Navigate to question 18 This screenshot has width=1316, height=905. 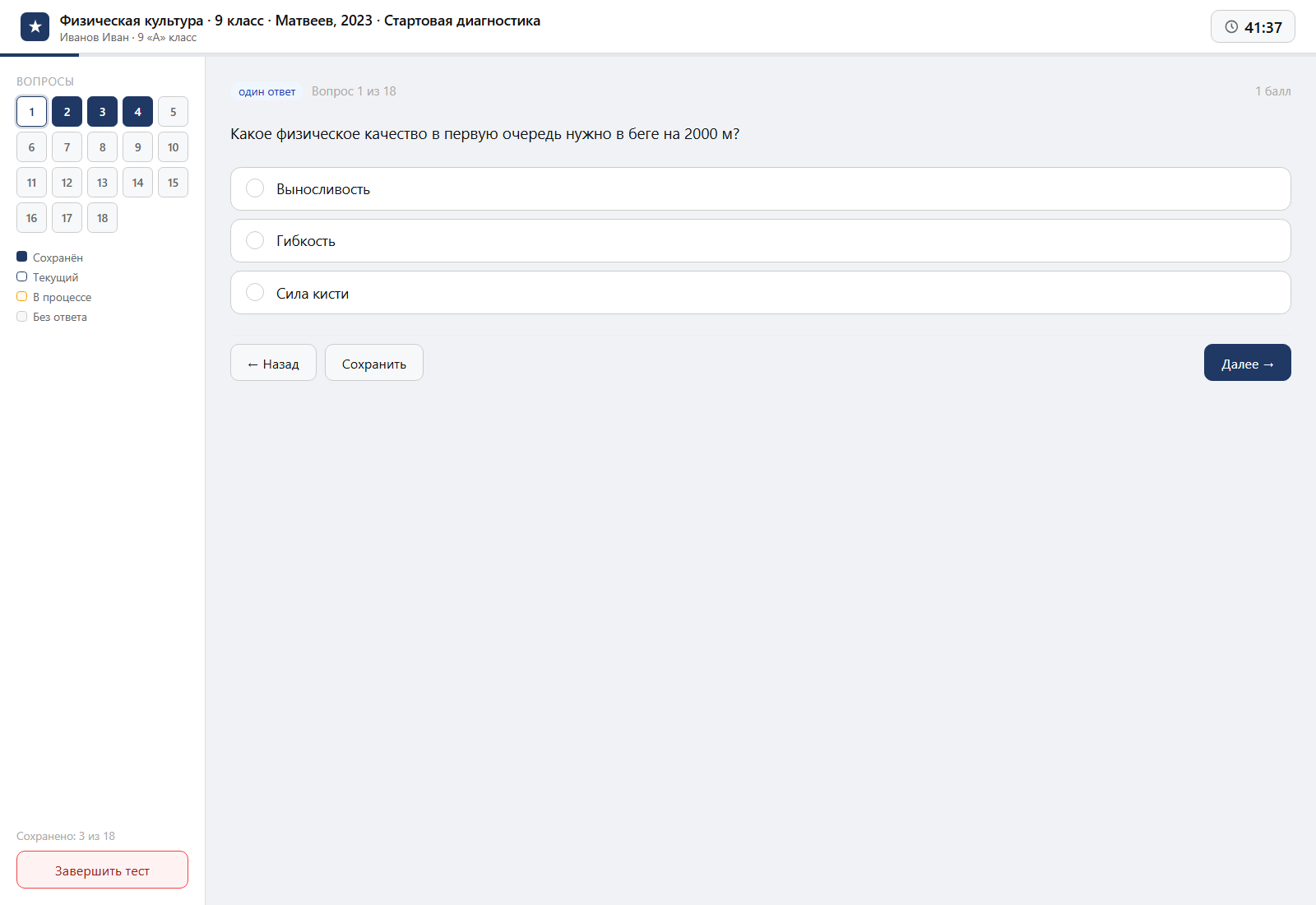pyautogui.click(x=102, y=218)
